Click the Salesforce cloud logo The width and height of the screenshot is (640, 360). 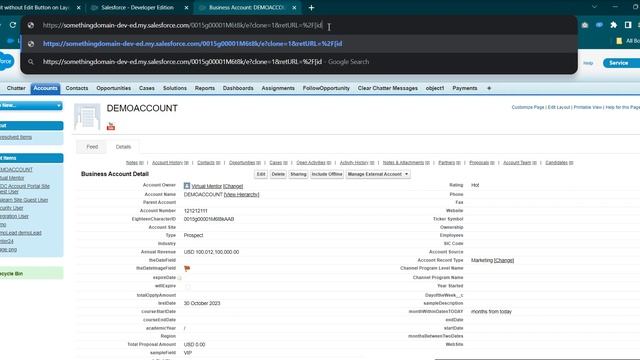7,61
